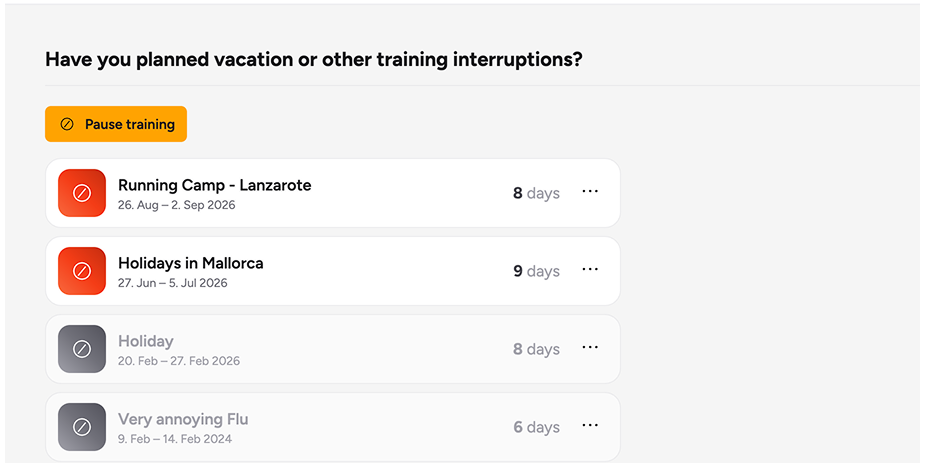
Task: Select the Very annoying Flu entry title
Action: tap(183, 419)
